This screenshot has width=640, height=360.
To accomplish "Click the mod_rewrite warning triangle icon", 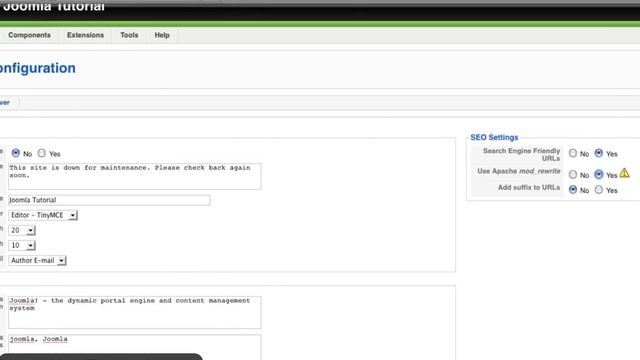I will tap(624, 173).
